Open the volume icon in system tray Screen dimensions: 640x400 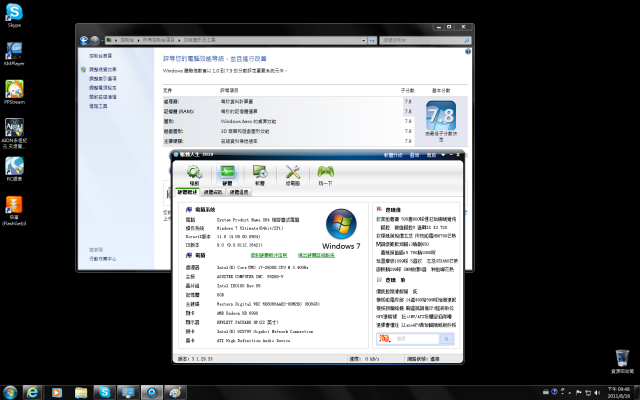pyautogui.click(x=597, y=392)
